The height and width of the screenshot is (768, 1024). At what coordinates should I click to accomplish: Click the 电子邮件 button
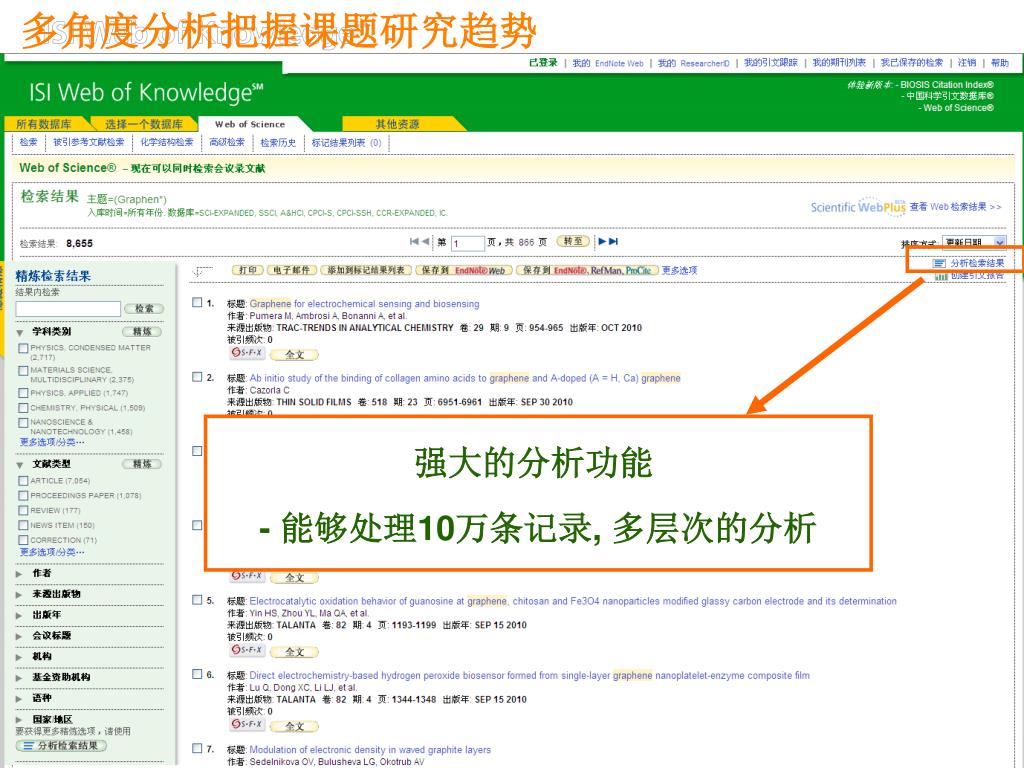click(292, 270)
